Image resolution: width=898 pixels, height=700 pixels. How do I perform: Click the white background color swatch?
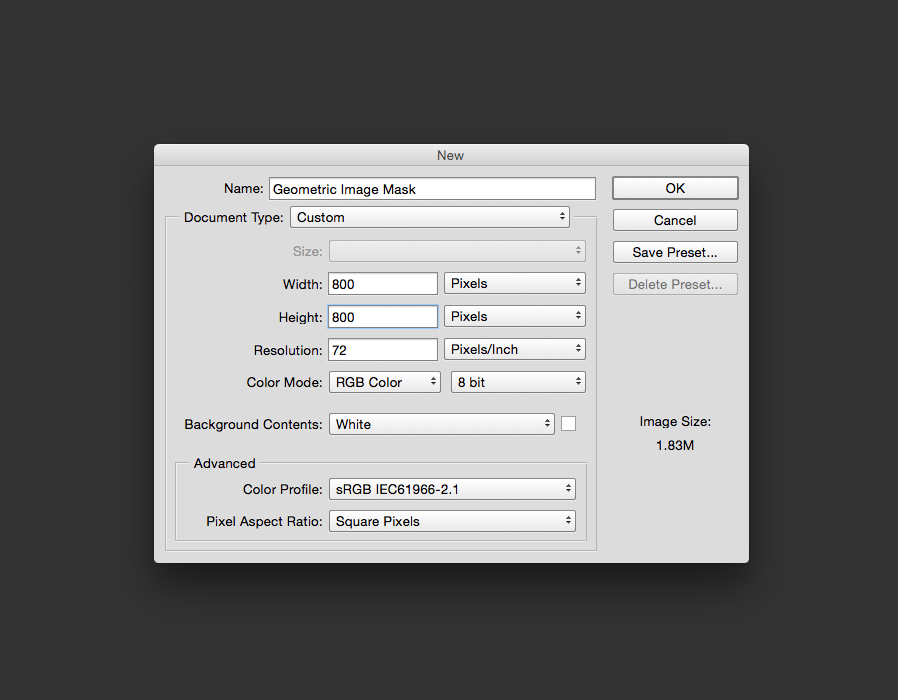tap(569, 424)
